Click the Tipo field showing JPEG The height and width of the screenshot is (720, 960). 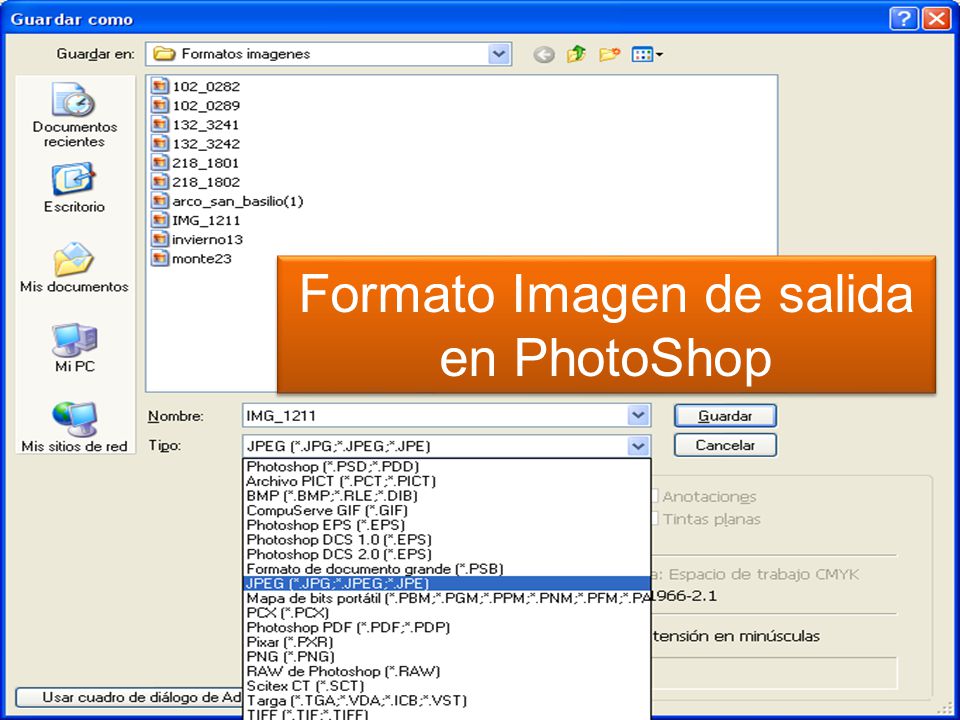point(435,446)
